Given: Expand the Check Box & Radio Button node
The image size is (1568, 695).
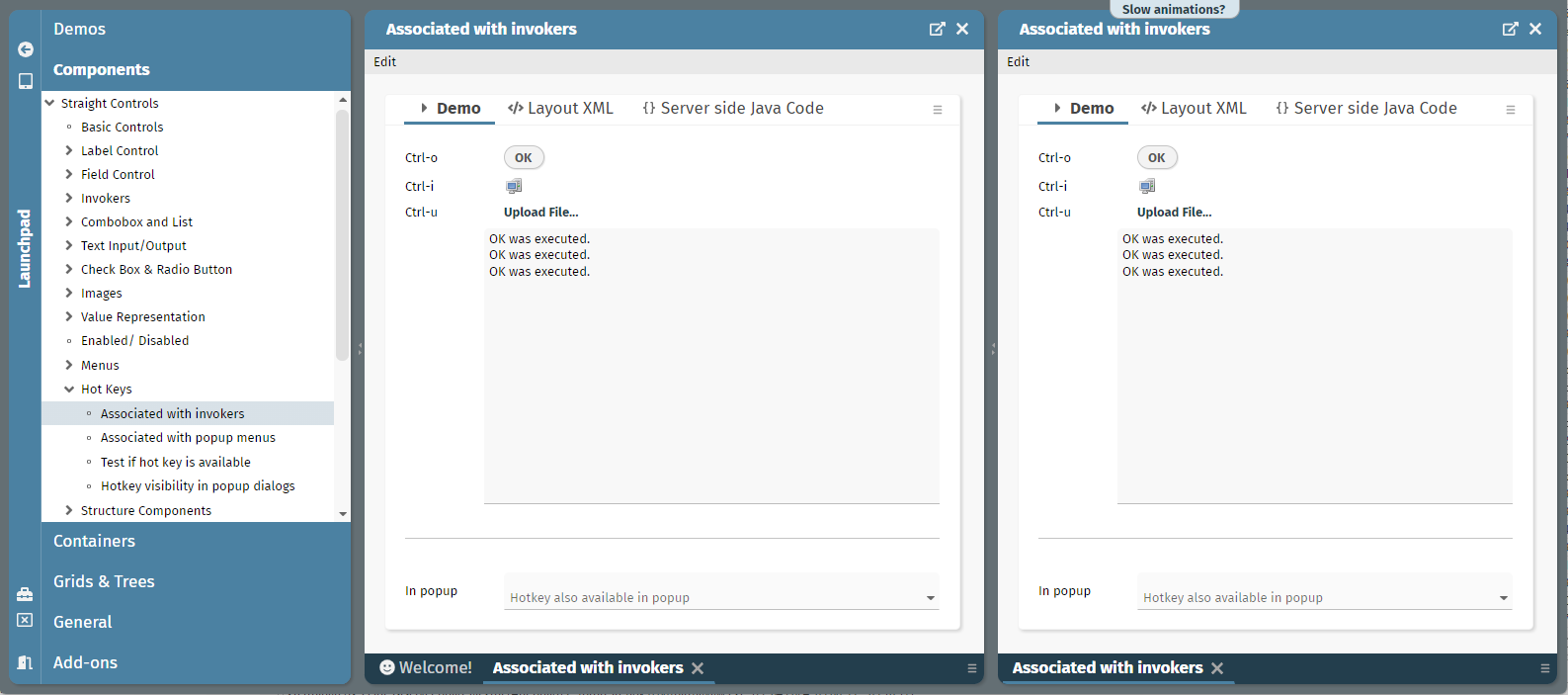Looking at the screenshot, I should (69, 270).
